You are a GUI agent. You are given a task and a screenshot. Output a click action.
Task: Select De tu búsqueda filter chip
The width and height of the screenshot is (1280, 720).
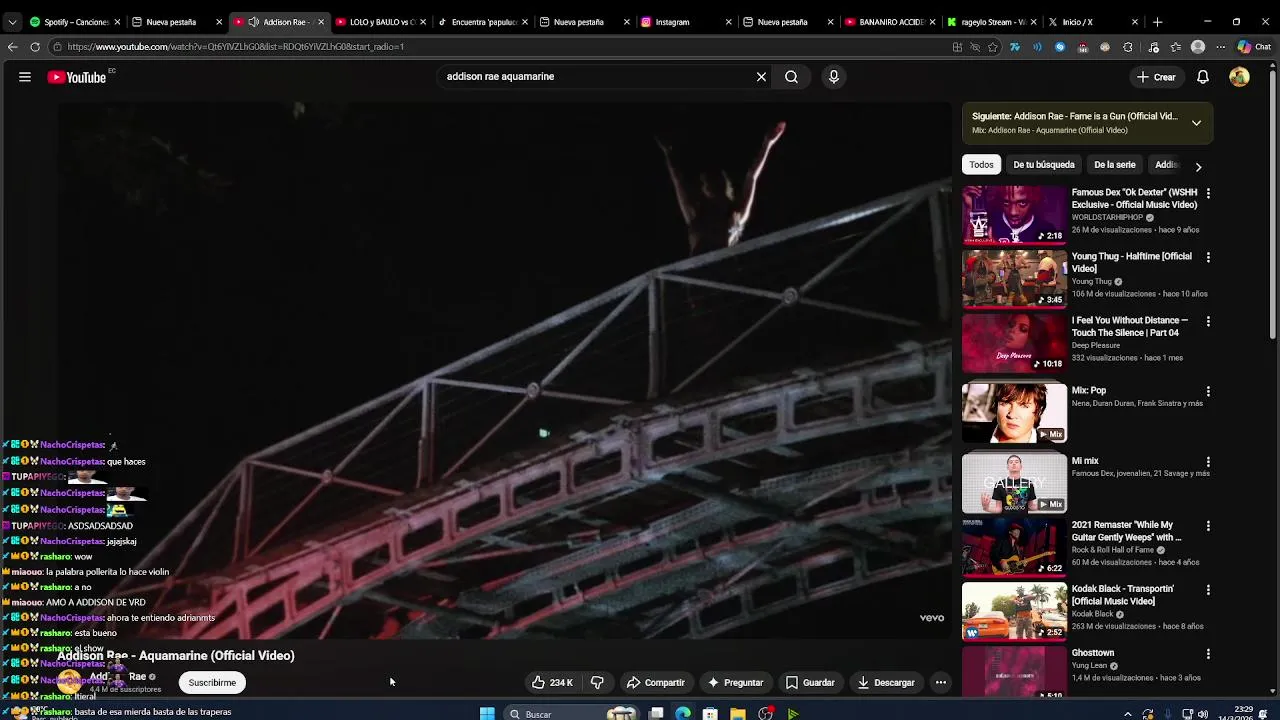click(1044, 165)
